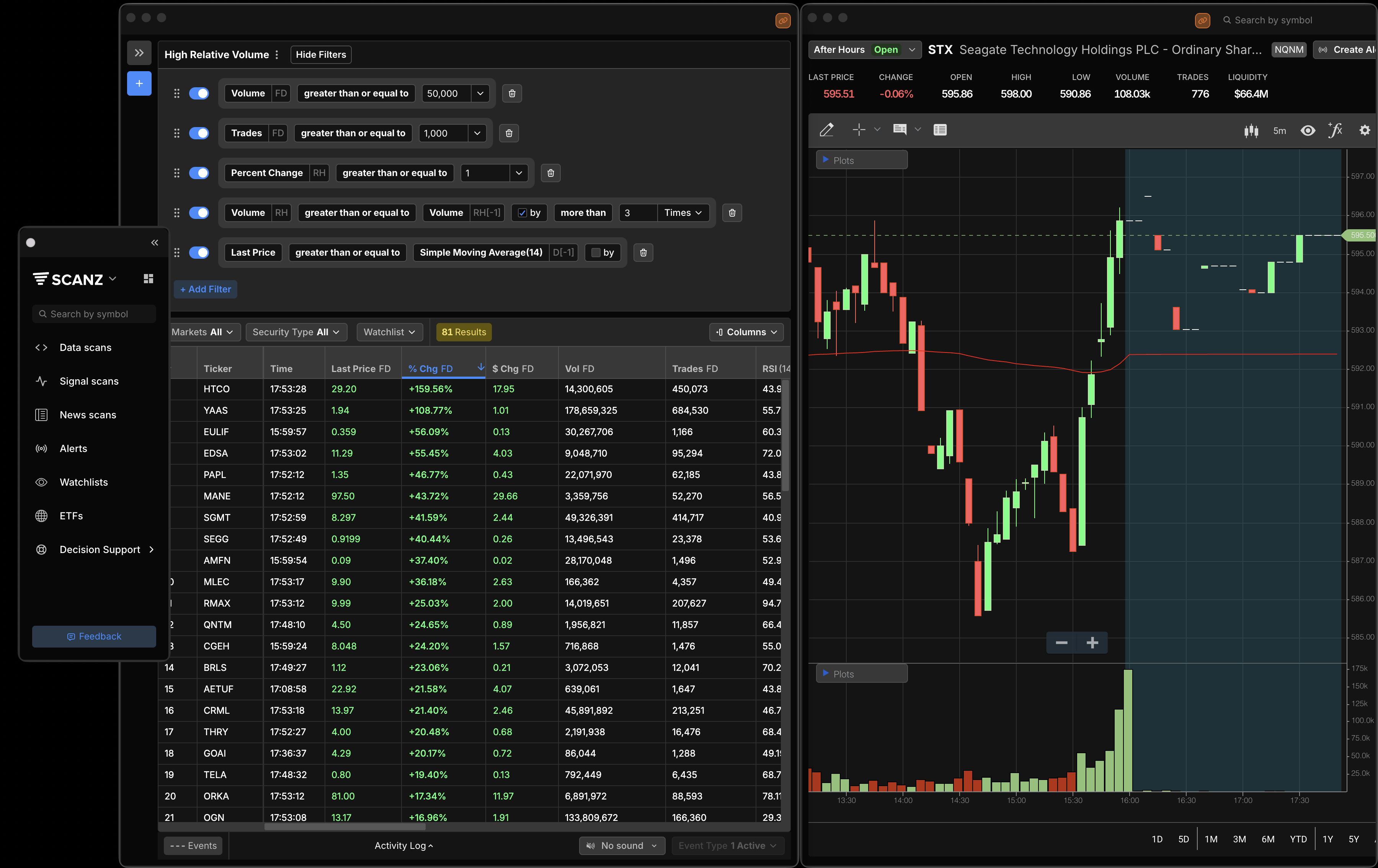Open the 50,000 volume value dropdown
Screen dimensions: 1378x868
pos(480,93)
